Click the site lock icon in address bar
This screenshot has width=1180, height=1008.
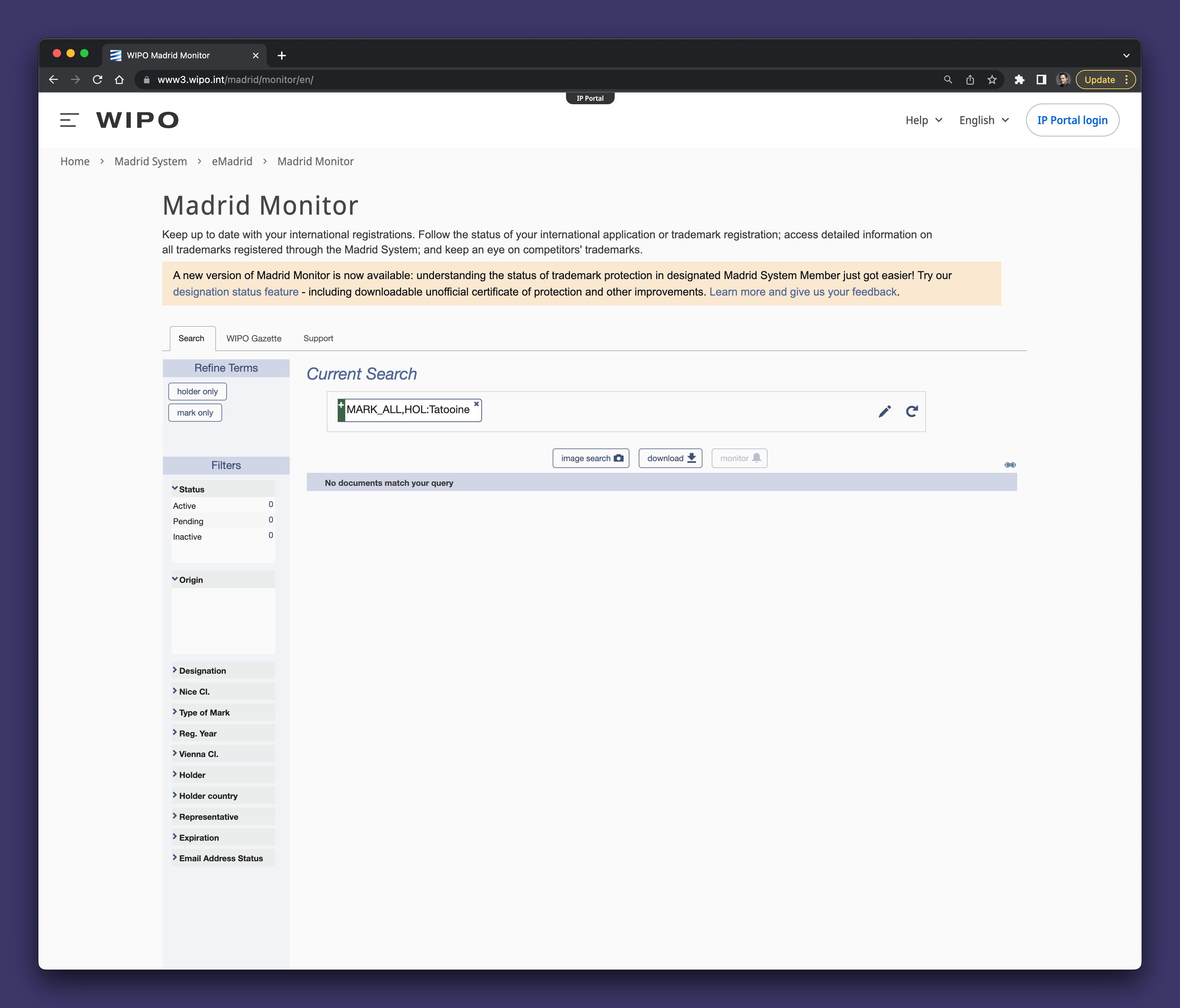tap(146, 80)
